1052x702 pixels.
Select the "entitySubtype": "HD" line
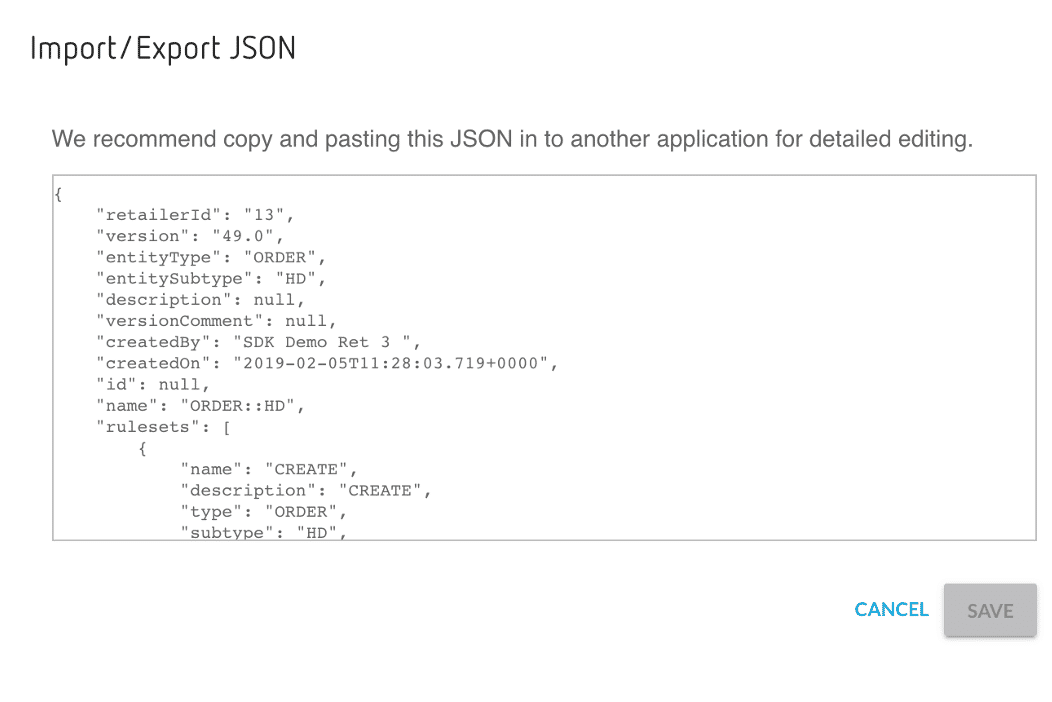pyautogui.click(x=211, y=278)
